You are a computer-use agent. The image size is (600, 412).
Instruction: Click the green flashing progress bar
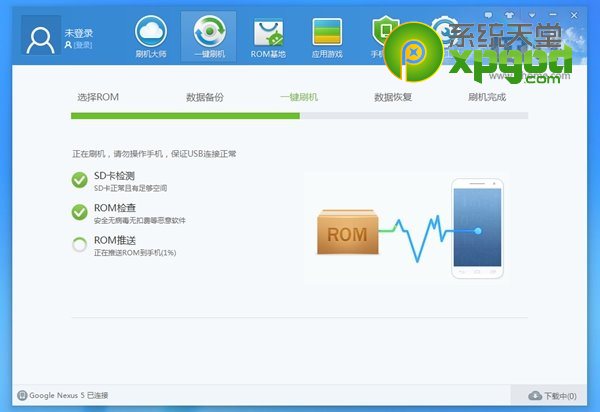[x=185, y=116]
